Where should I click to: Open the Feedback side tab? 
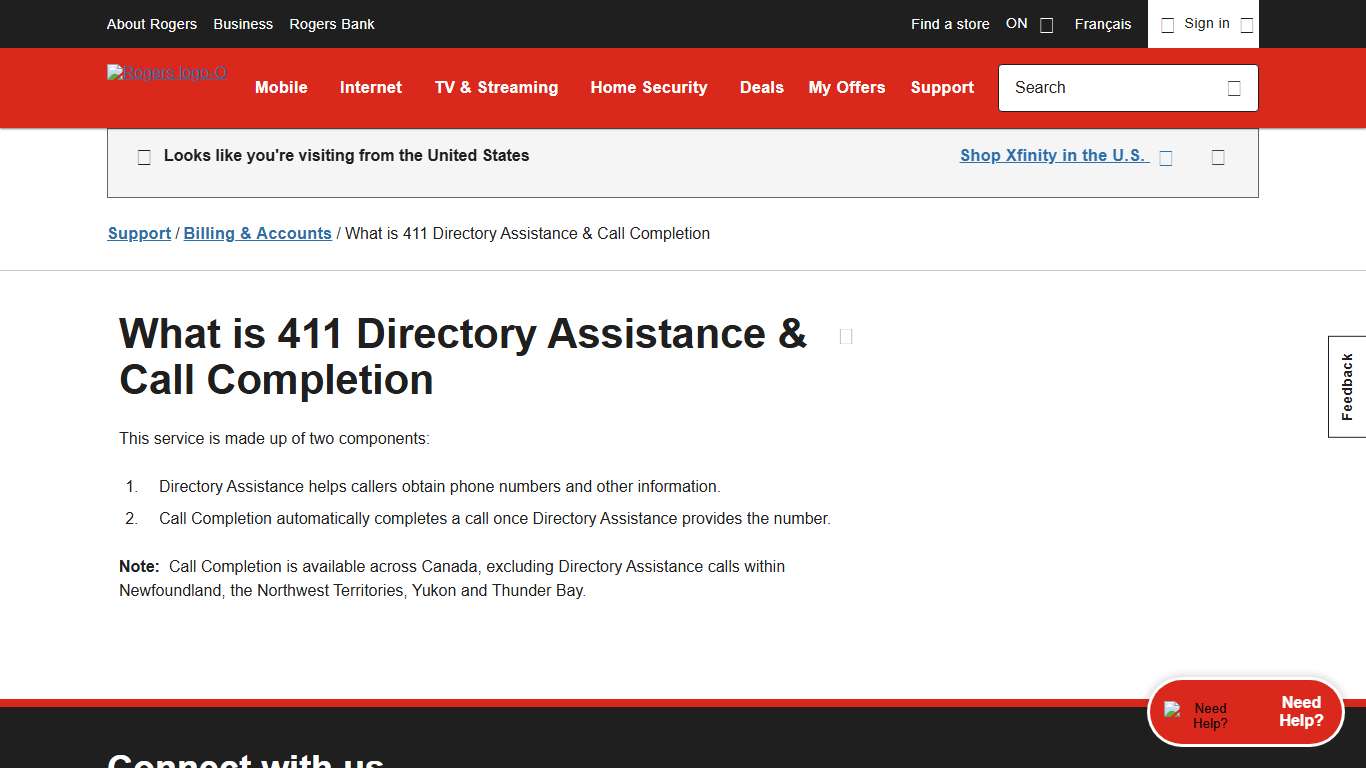pyautogui.click(x=1346, y=386)
